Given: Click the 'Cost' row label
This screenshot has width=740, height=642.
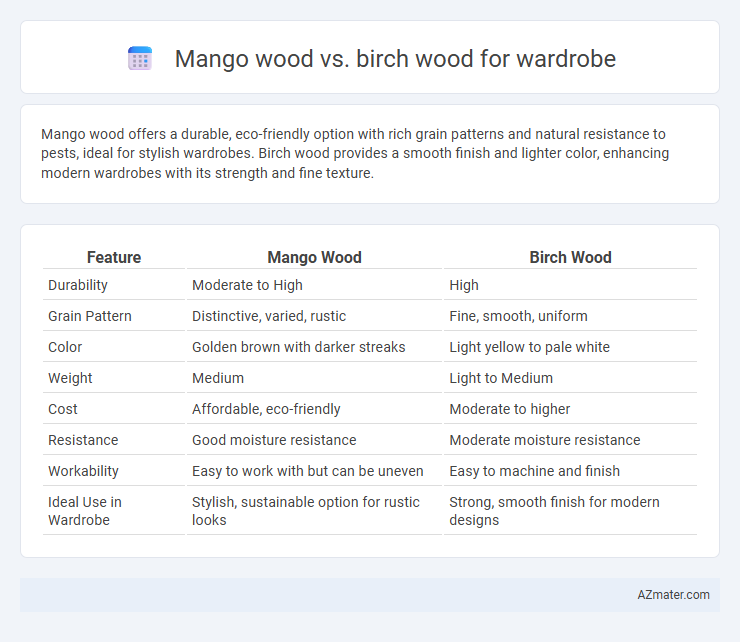Looking at the screenshot, I should point(63,409).
